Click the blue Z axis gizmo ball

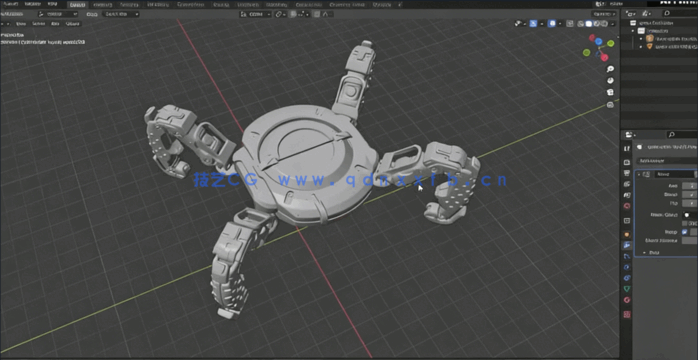click(599, 42)
